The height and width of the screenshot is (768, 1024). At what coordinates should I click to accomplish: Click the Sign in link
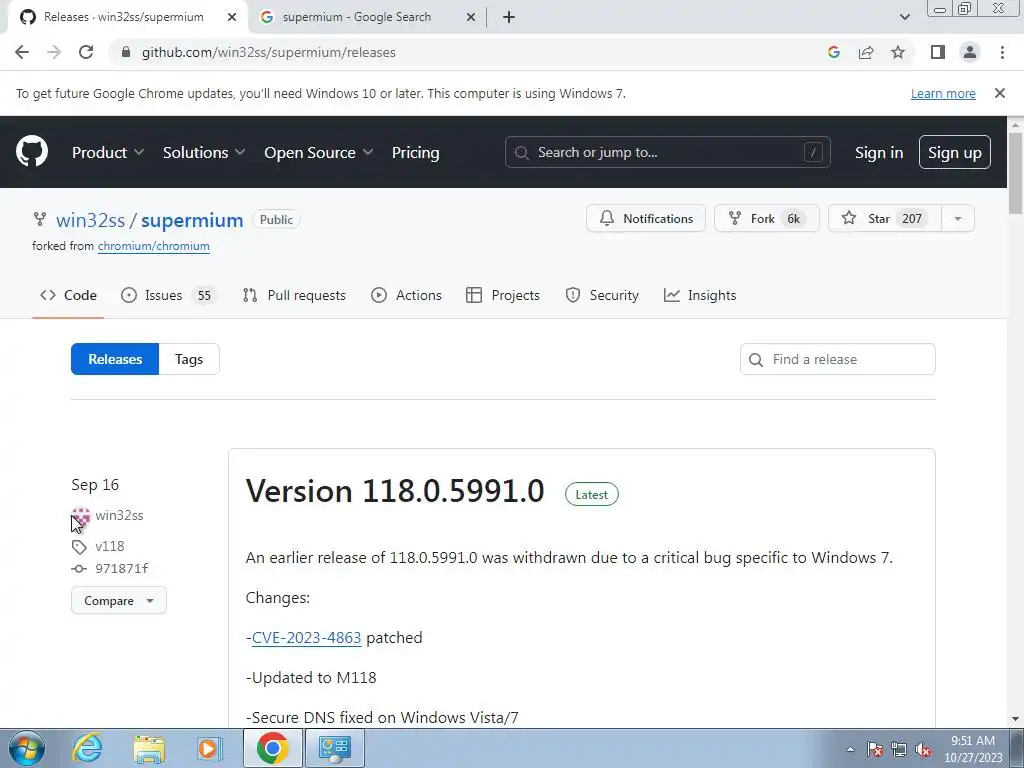point(879,152)
